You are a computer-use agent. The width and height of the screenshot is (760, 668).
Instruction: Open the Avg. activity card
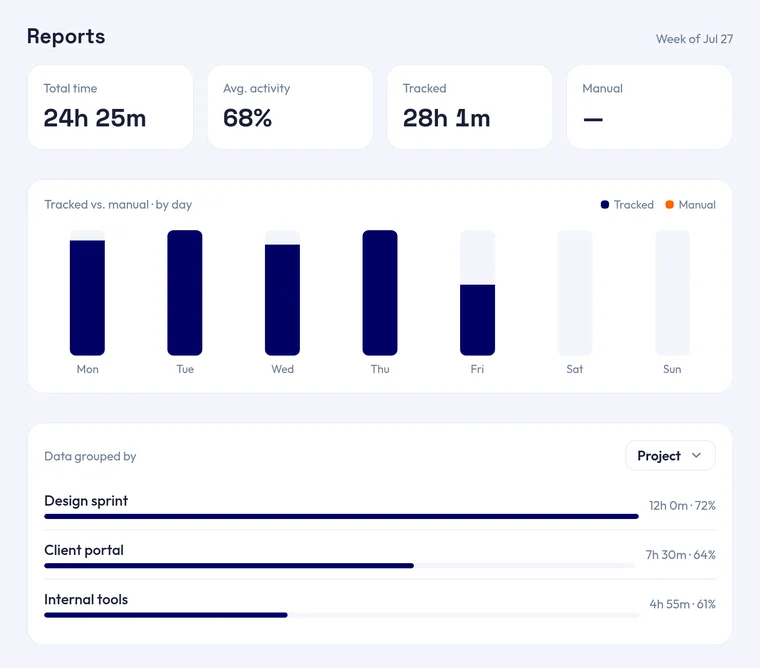290,107
